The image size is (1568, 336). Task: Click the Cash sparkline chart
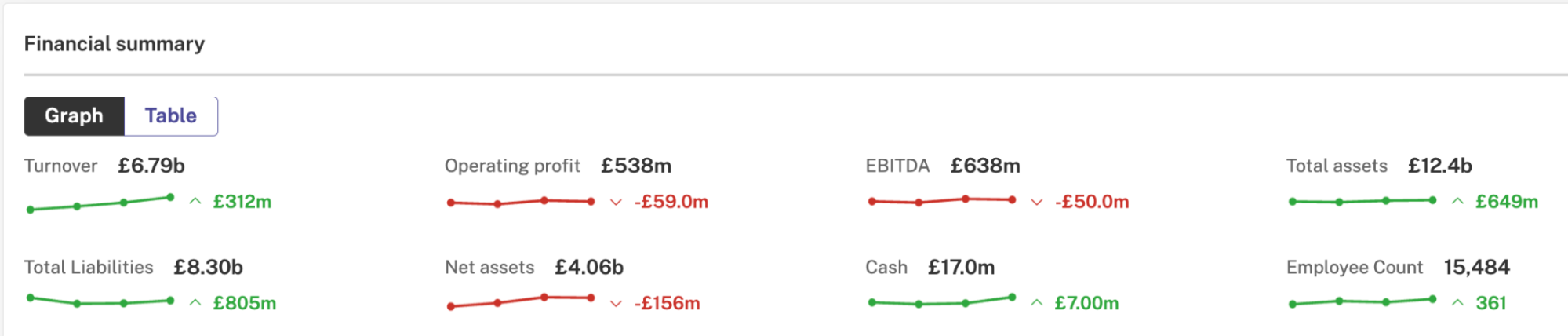coord(942,301)
